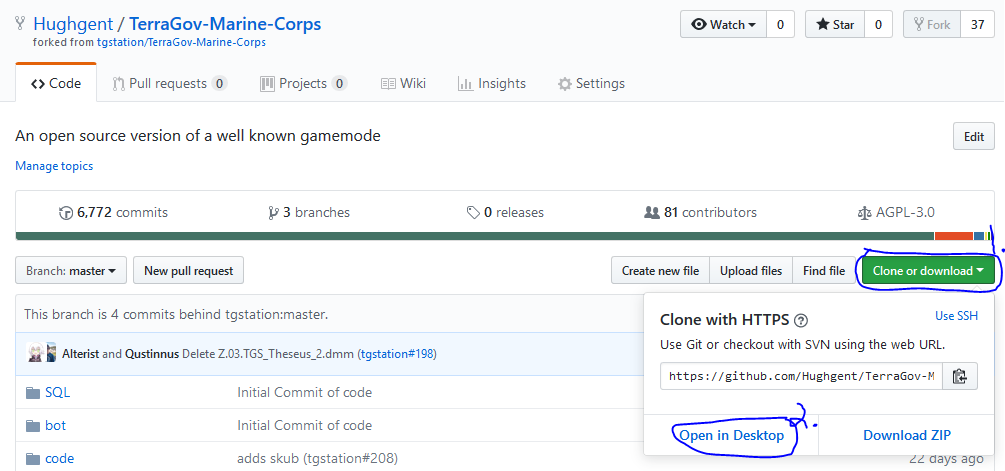Open the Delete Z.03.TGS_Theseus_2.dmm commit

(269, 354)
